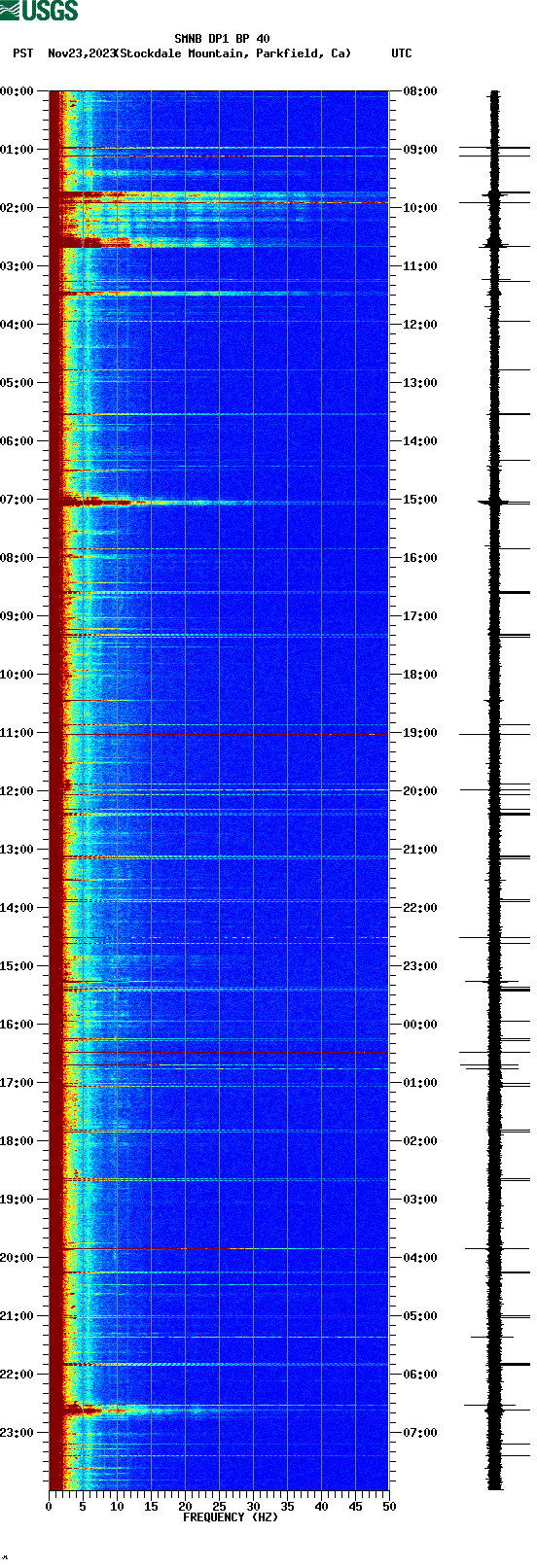This screenshot has height=1568, width=537.
Task: Click the 'Nov23,2023' date text
Action: [82, 53]
